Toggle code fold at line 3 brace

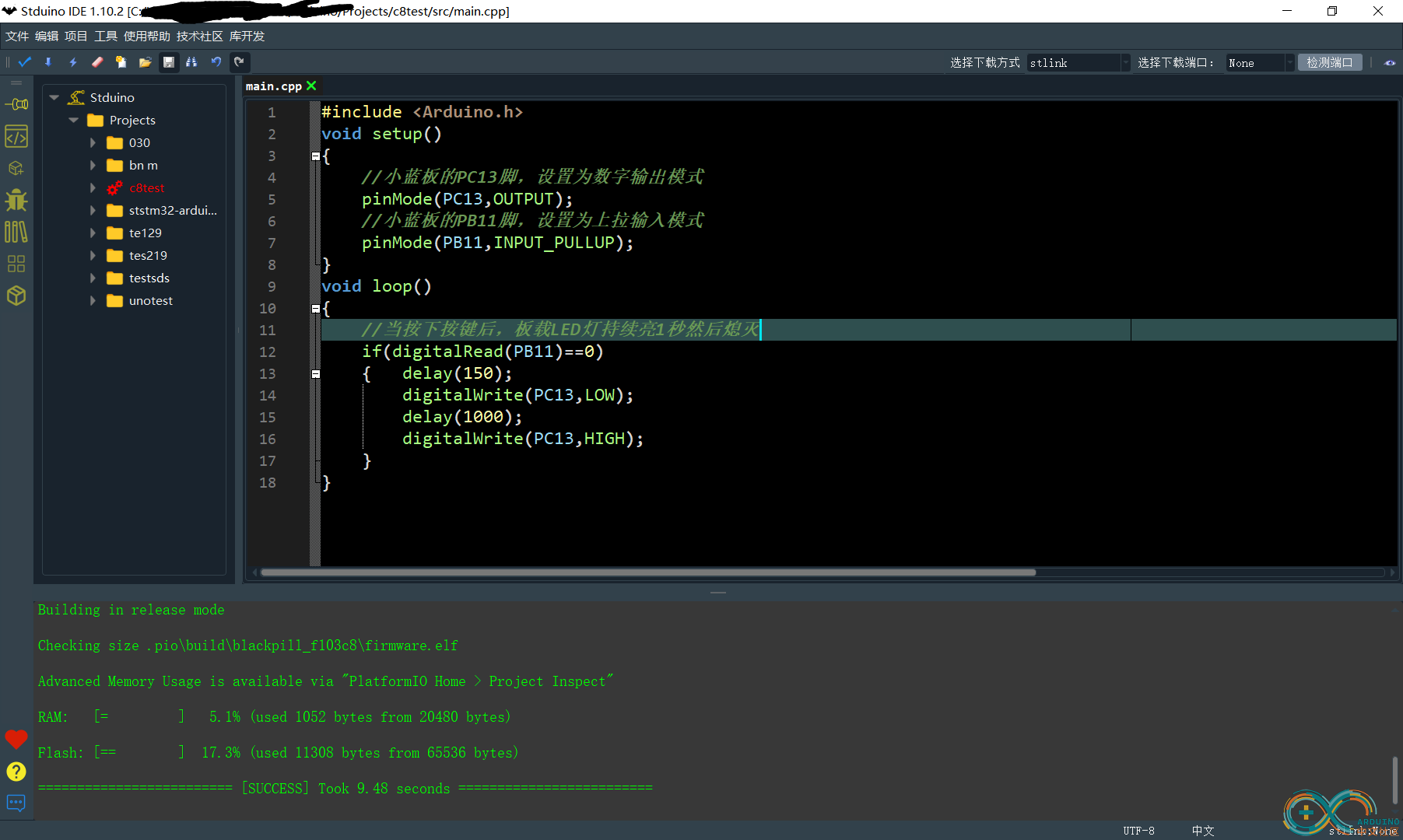pyautogui.click(x=315, y=156)
